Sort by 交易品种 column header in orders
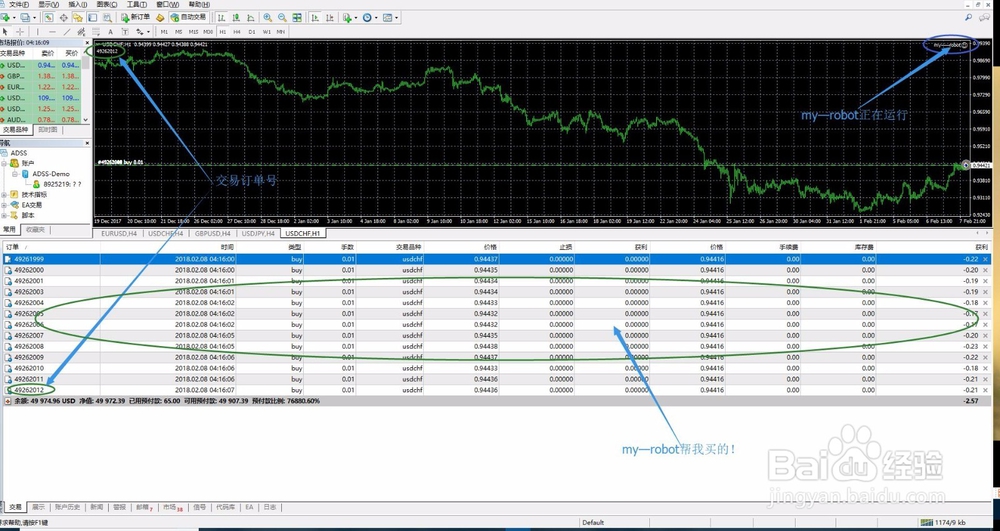The height and width of the screenshot is (531, 1000). pos(408,247)
